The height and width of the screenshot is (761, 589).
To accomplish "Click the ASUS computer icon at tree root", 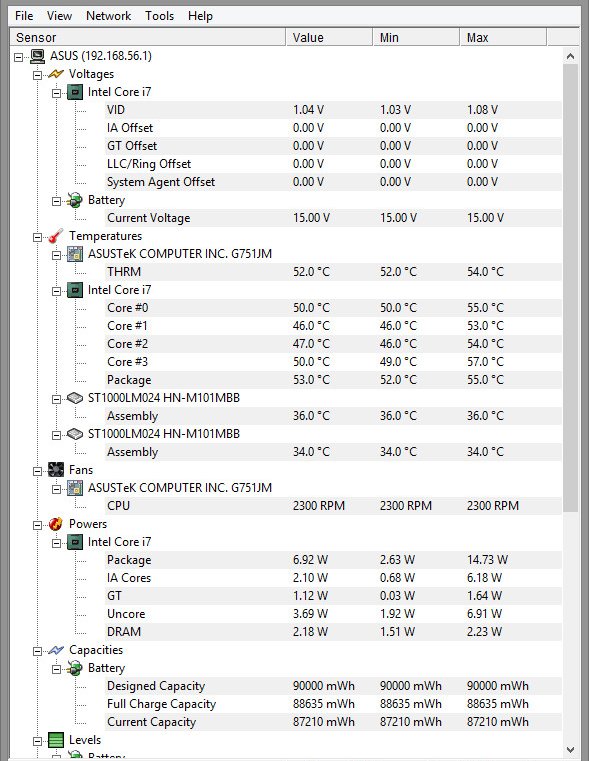I will click(37, 56).
